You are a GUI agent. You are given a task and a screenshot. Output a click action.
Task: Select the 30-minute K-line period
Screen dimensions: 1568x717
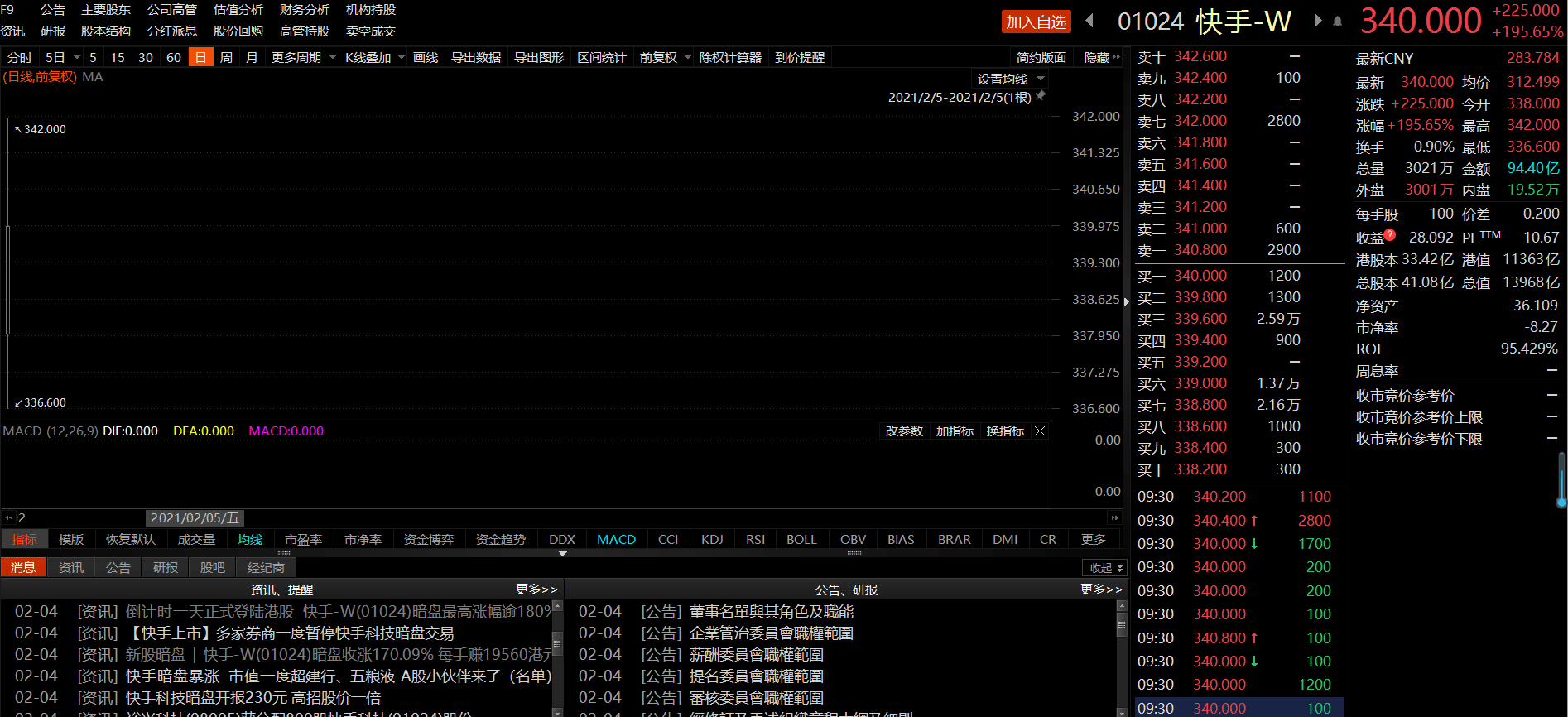click(146, 57)
